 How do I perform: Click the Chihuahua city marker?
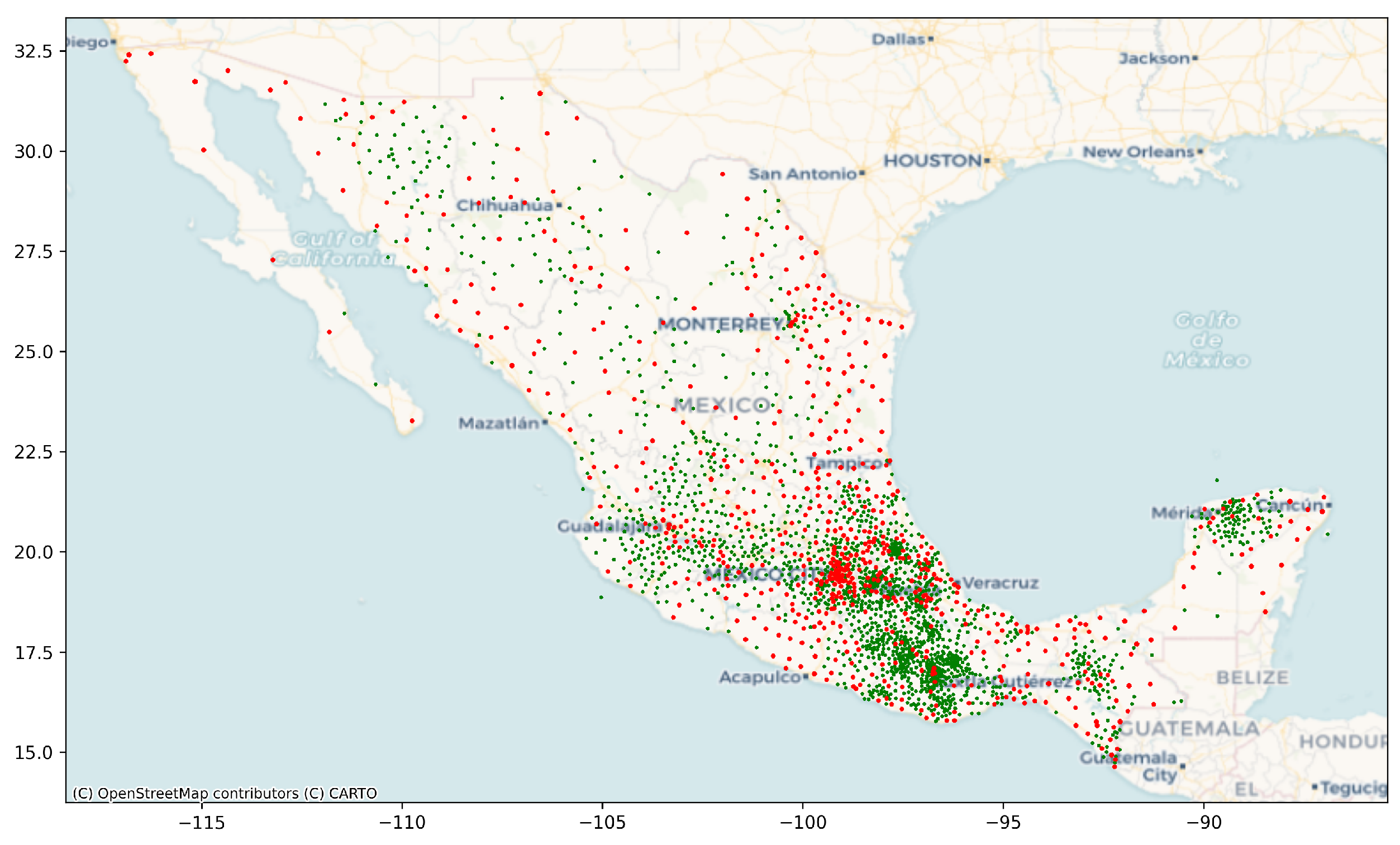pyautogui.click(x=559, y=205)
